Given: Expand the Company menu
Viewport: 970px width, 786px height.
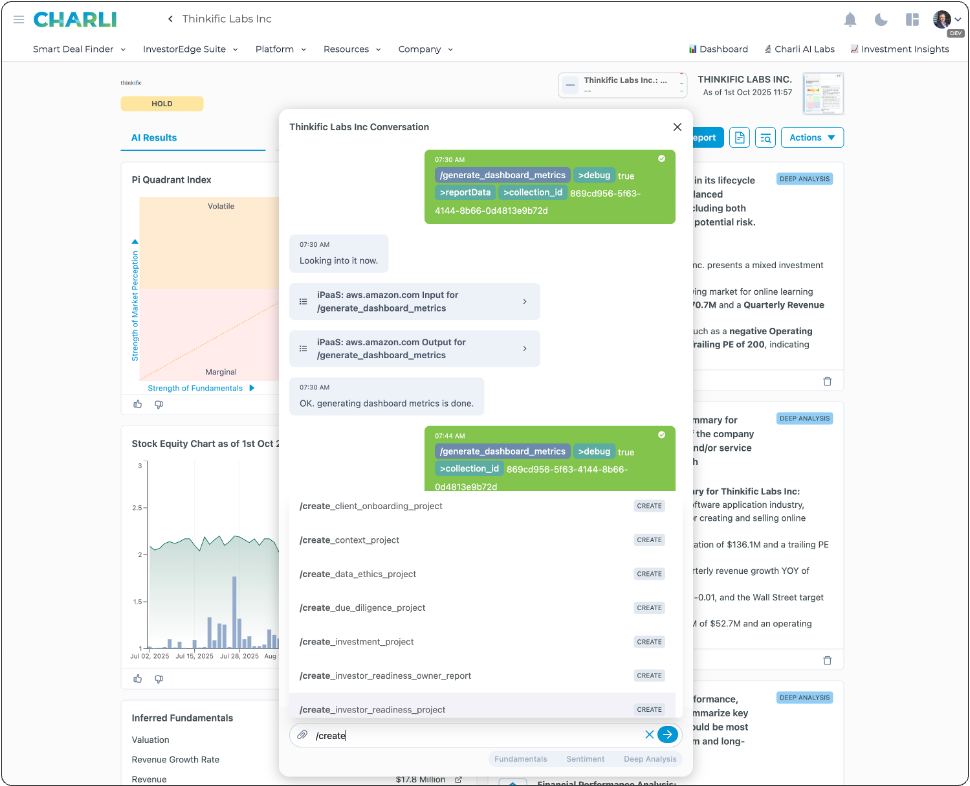Looking at the screenshot, I should [x=426, y=49].
